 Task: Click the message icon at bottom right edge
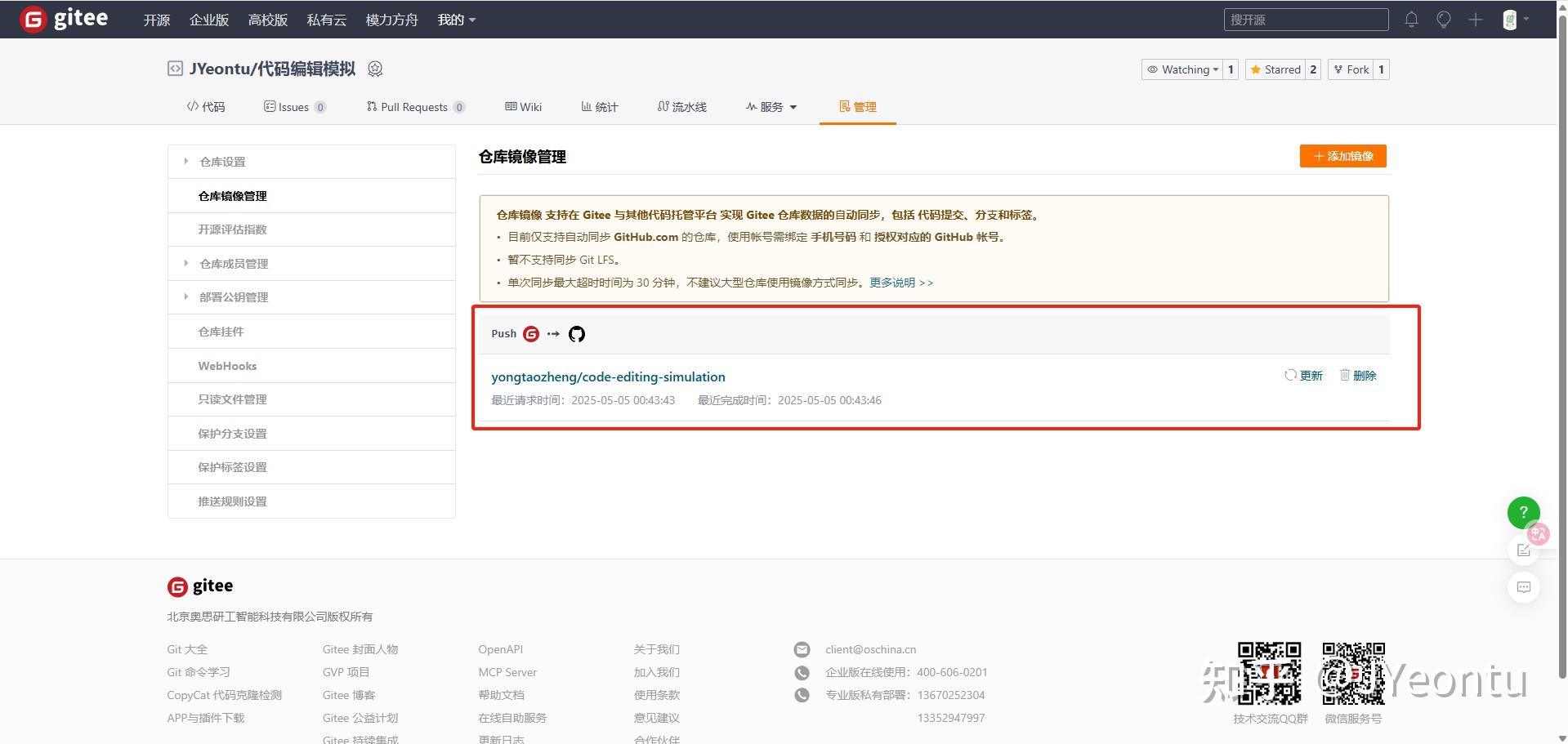tap(1522, 587)
